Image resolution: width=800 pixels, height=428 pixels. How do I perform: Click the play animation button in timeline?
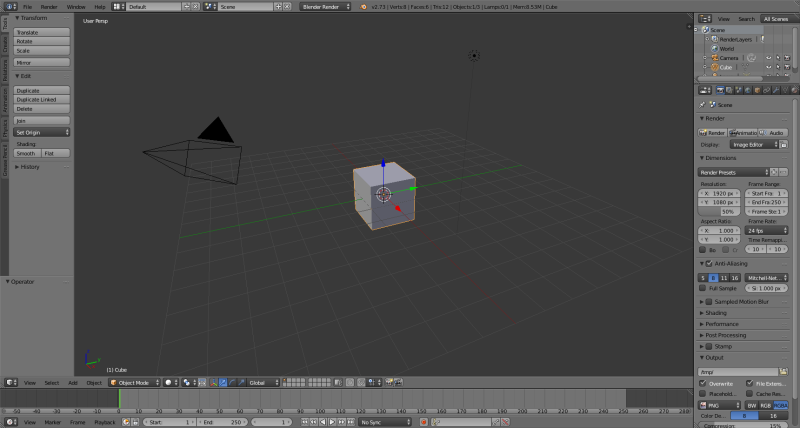point(332,422)
